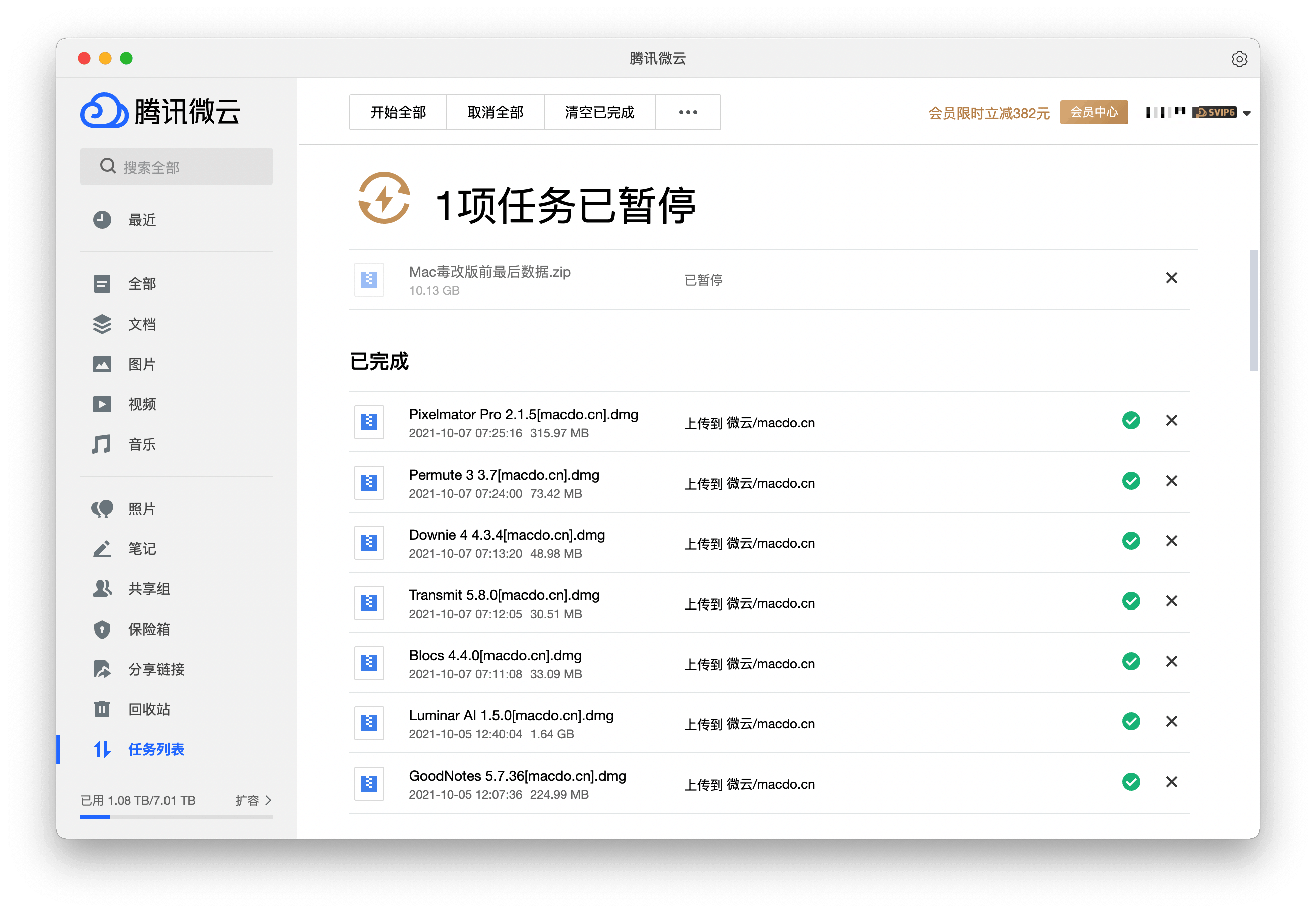
Task: Click green checkmark for Transmit 5.8.0
Action: point(1131,601)
